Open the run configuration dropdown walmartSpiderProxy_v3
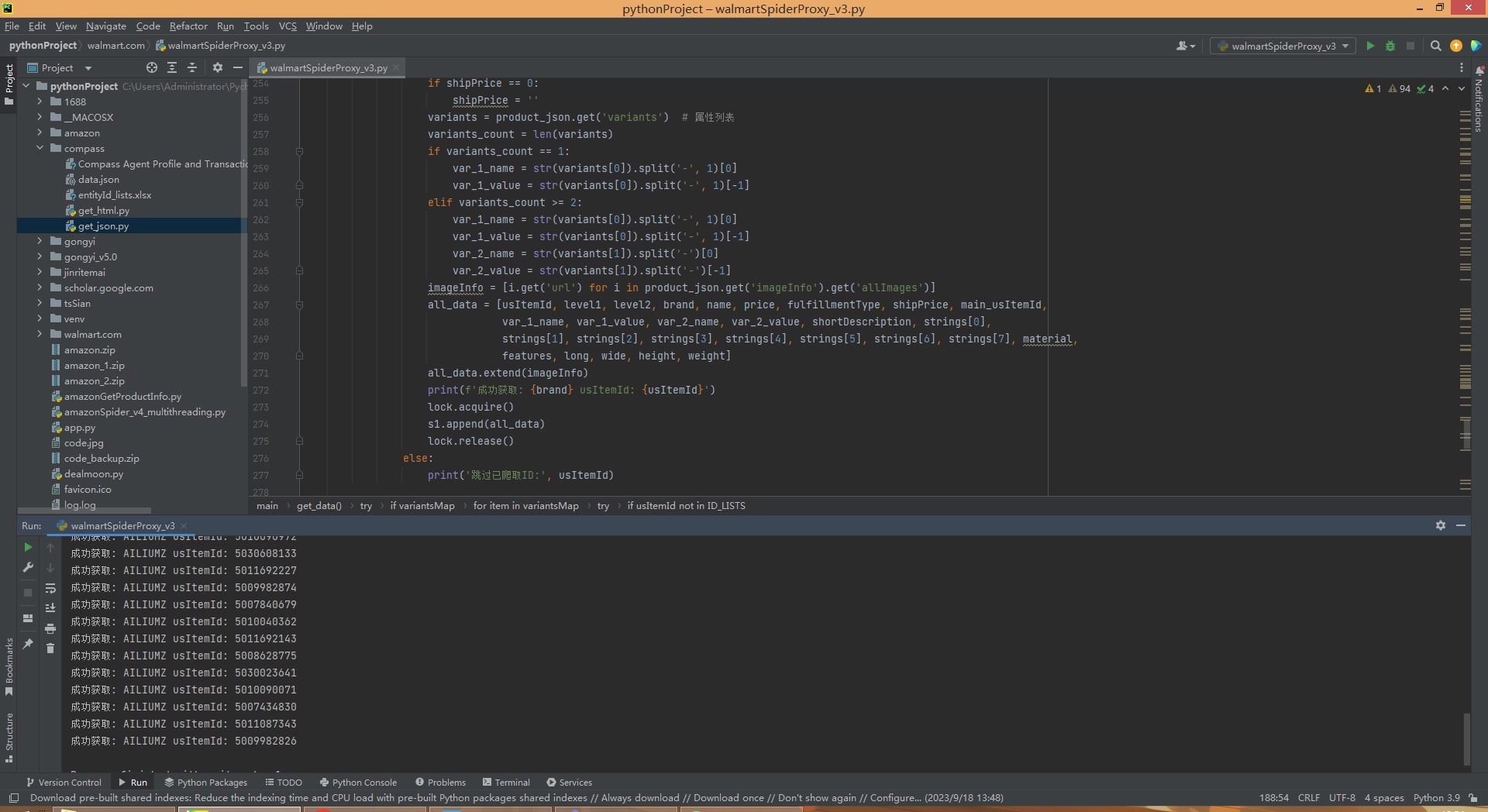The image size is (1488, 812). pyautogui.click(x=1283, y=46)
